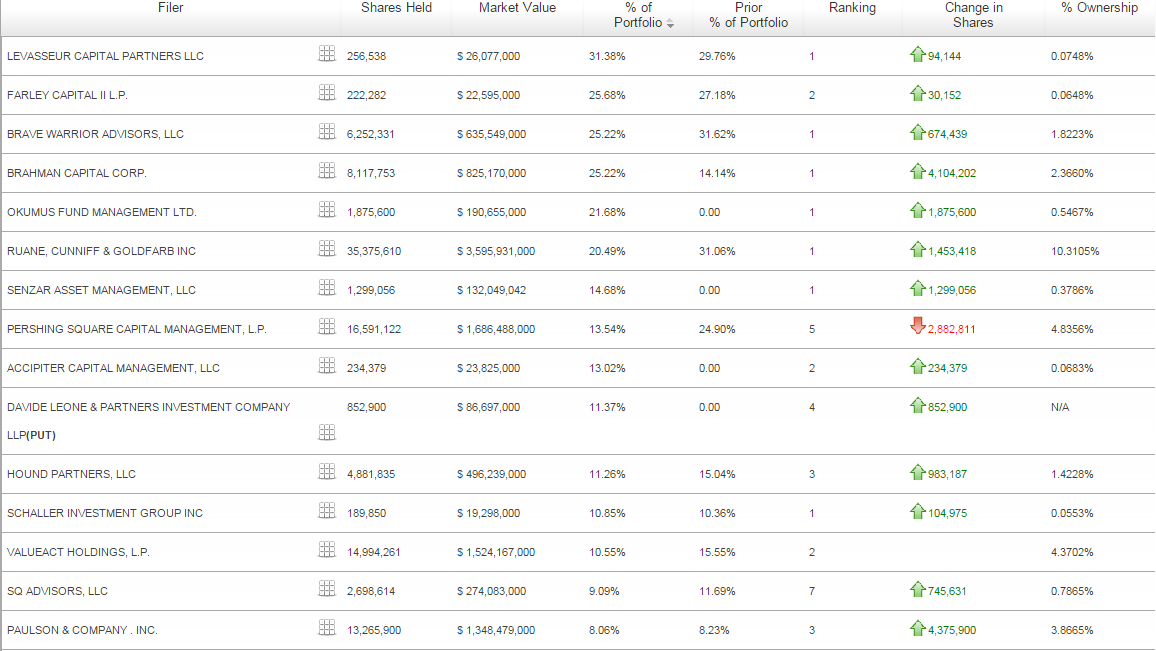Click green up arrow next to 94,144
The width and height of the screenshot is (1156, 651).
pos(917,54)
